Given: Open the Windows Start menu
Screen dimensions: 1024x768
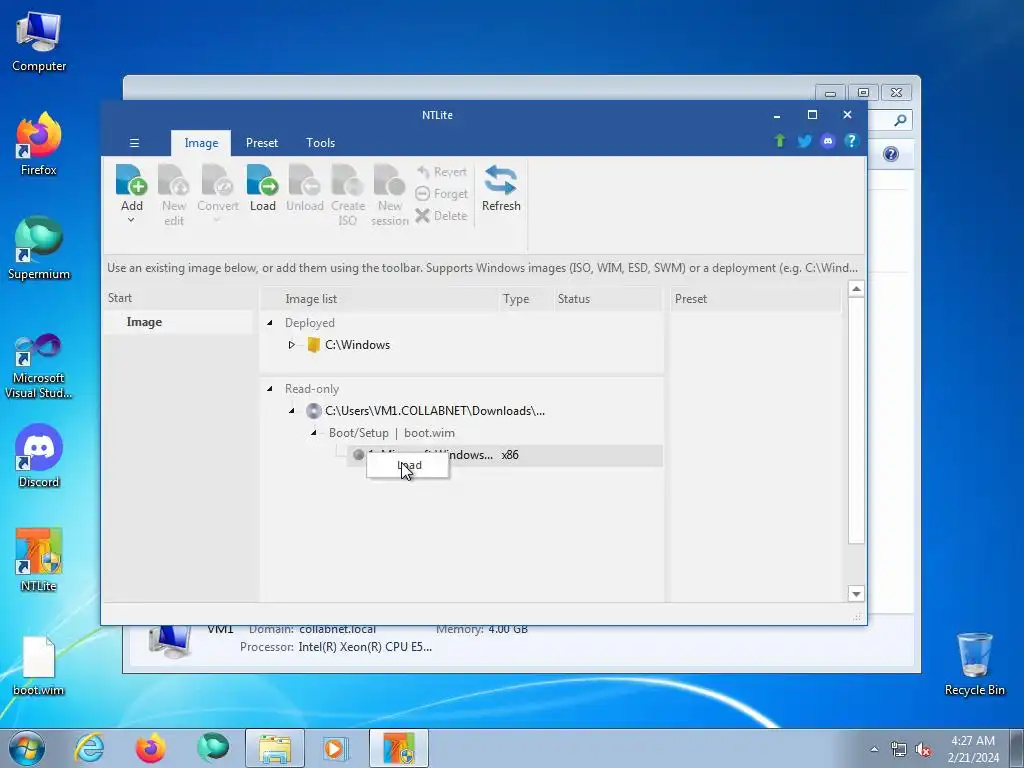Looking at the screenshot, I should [x=26, y=748].
